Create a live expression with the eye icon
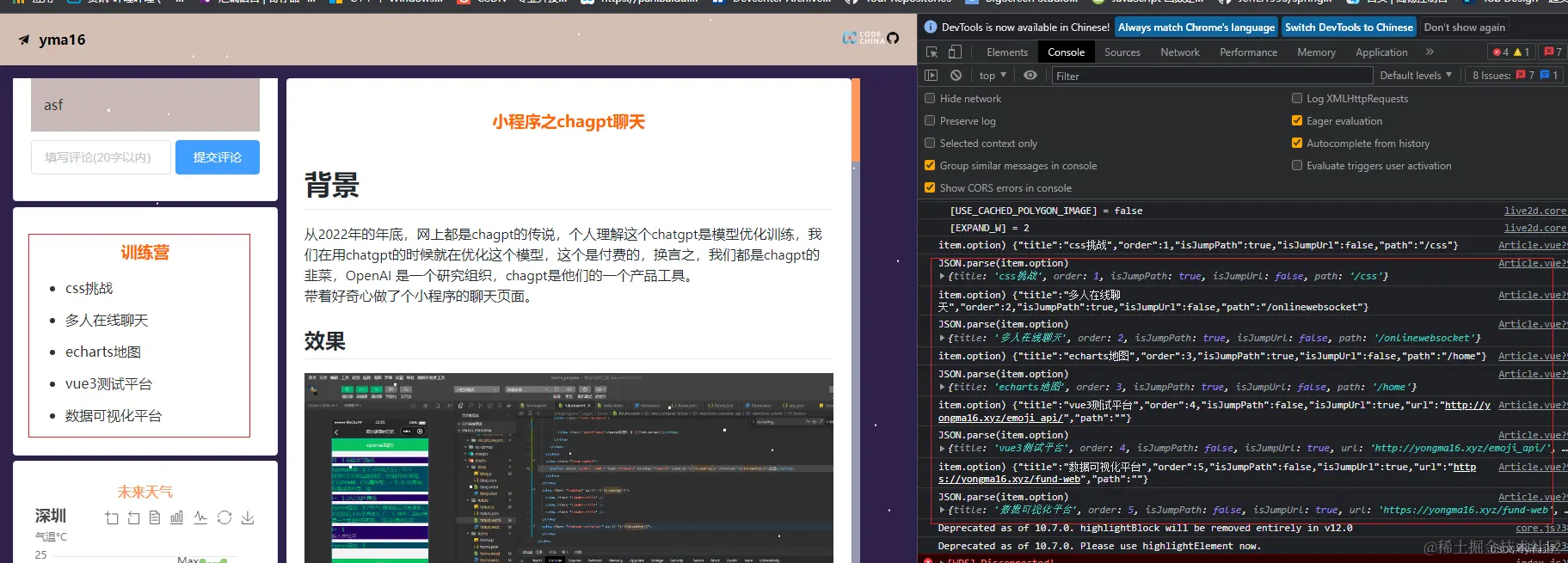The height and width of the screenshot is (563, 1568). (x=1030, y=76)
